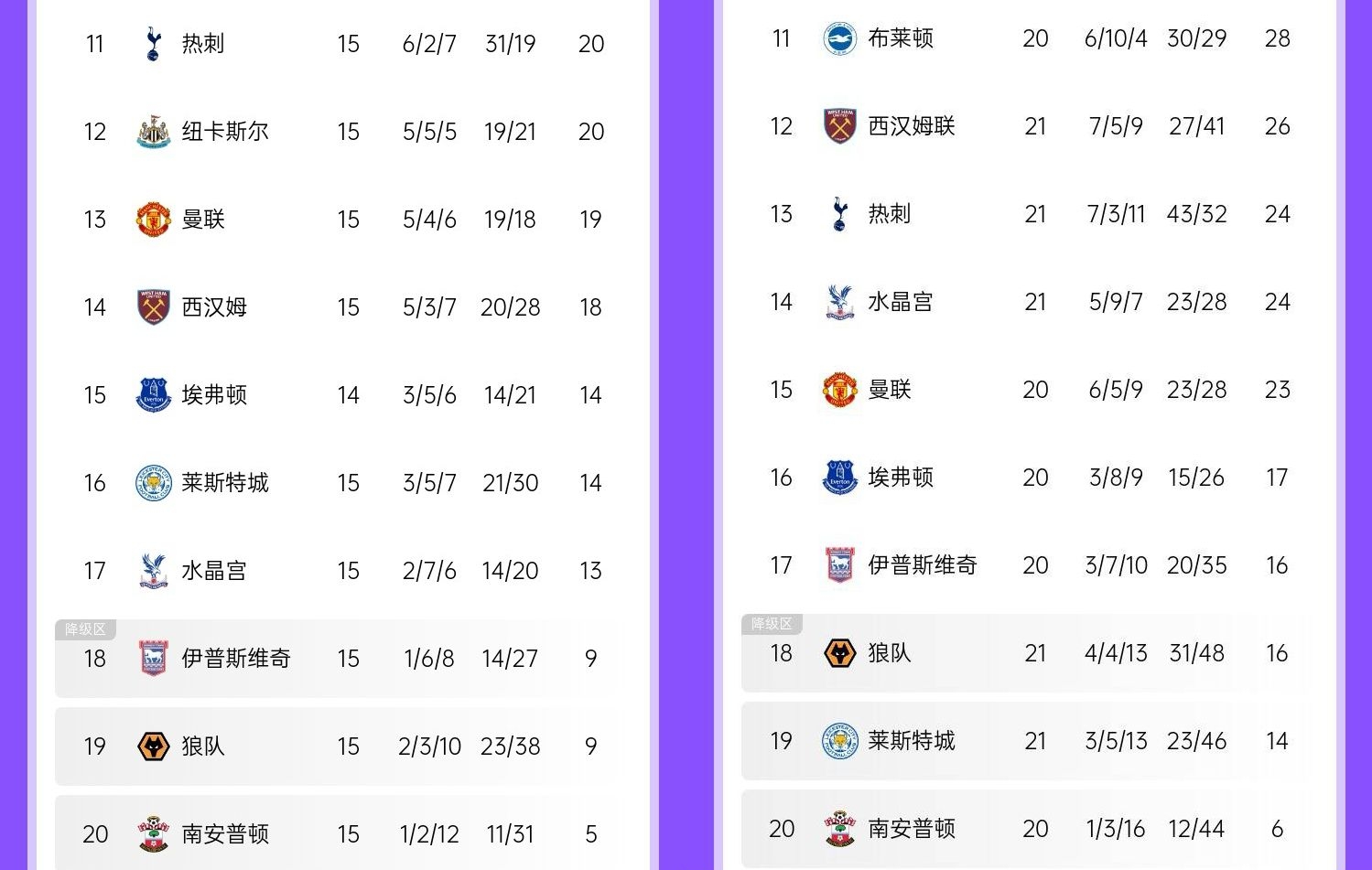Open the 布莱顿 team name link

pos(901,38)
